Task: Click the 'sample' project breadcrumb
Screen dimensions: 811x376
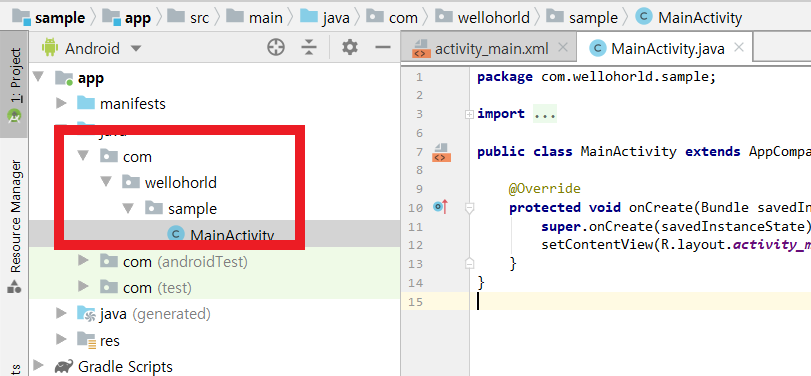Action: click(49, 18)
